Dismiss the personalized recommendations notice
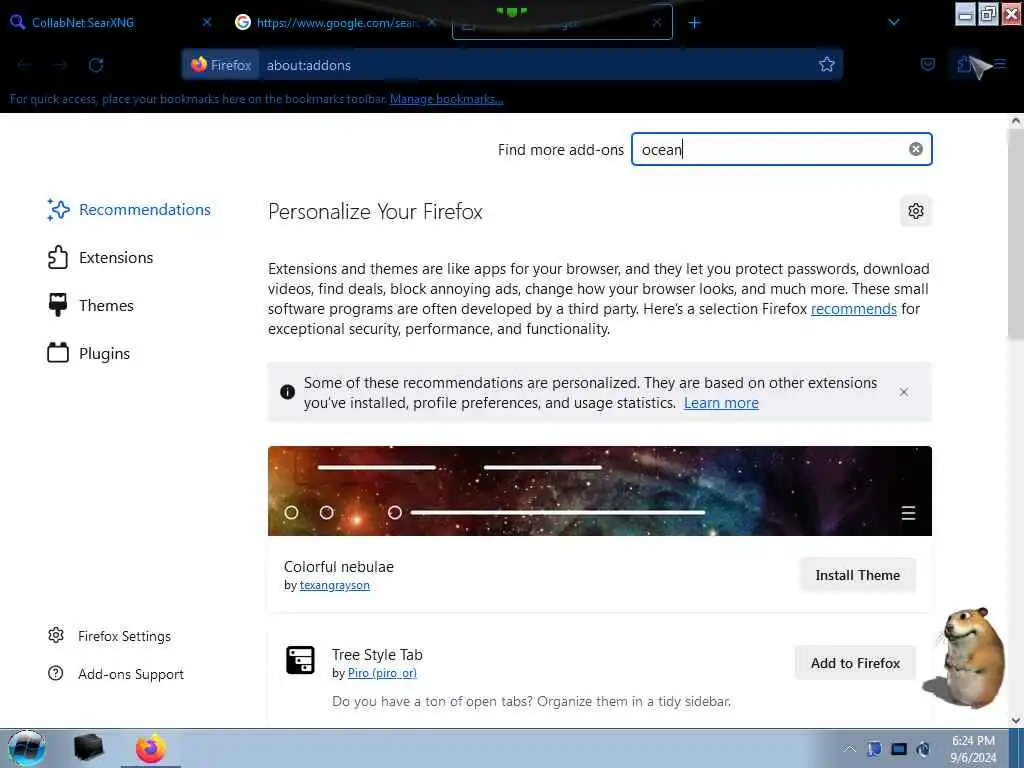The height and width of the screenshot is (768, 1024). click(x=904, y=392)
